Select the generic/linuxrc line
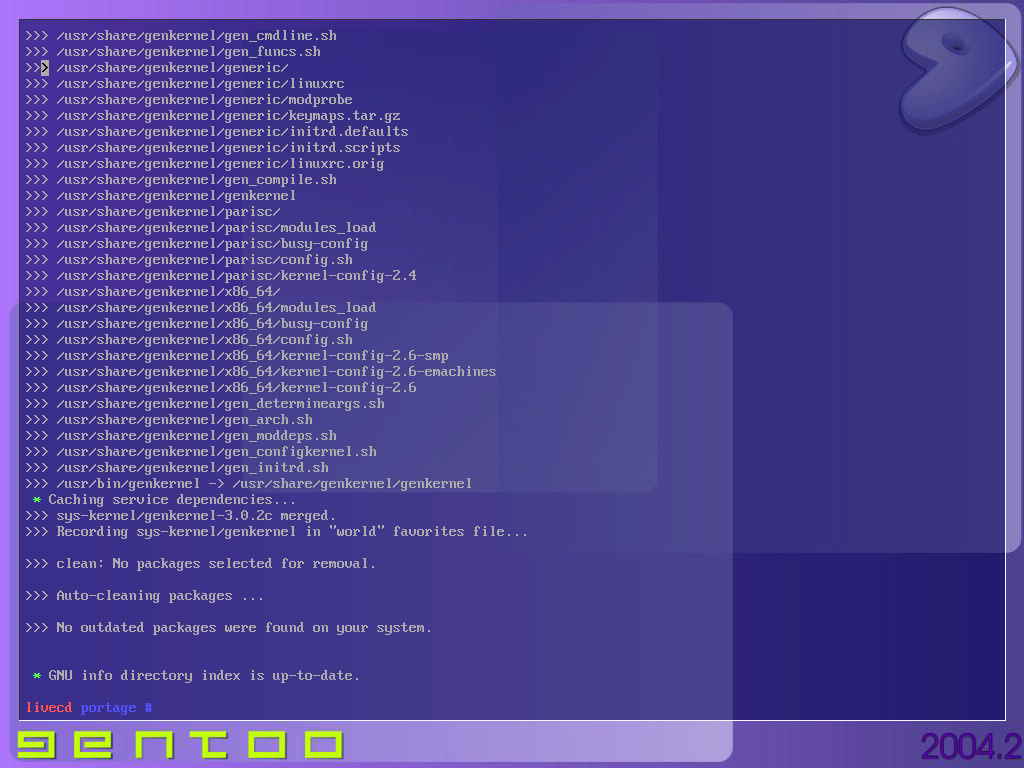The width and height of the screenshot is (1024, 768). 185,84
